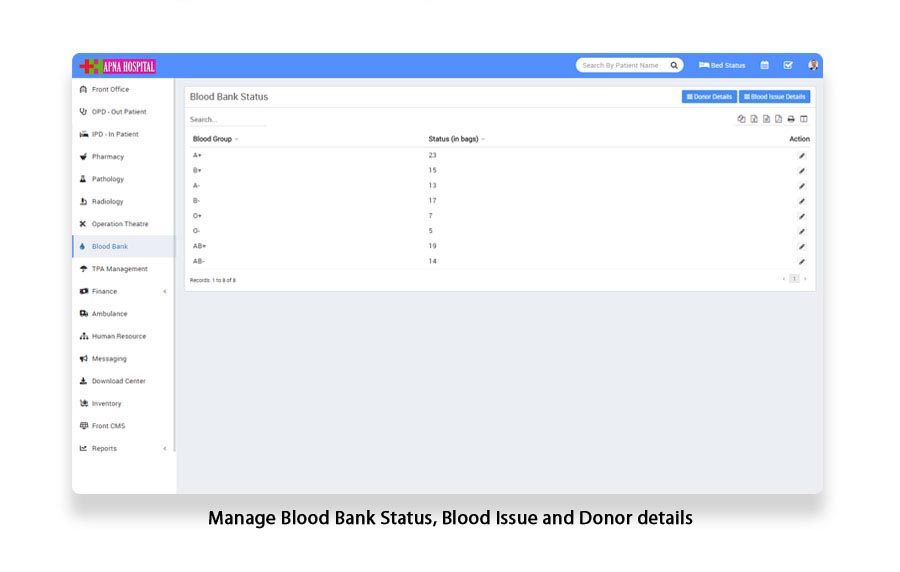This screenshot has width=900, height=572.
Task: Click the O- blood group cell
Action: tap(196, 231)
